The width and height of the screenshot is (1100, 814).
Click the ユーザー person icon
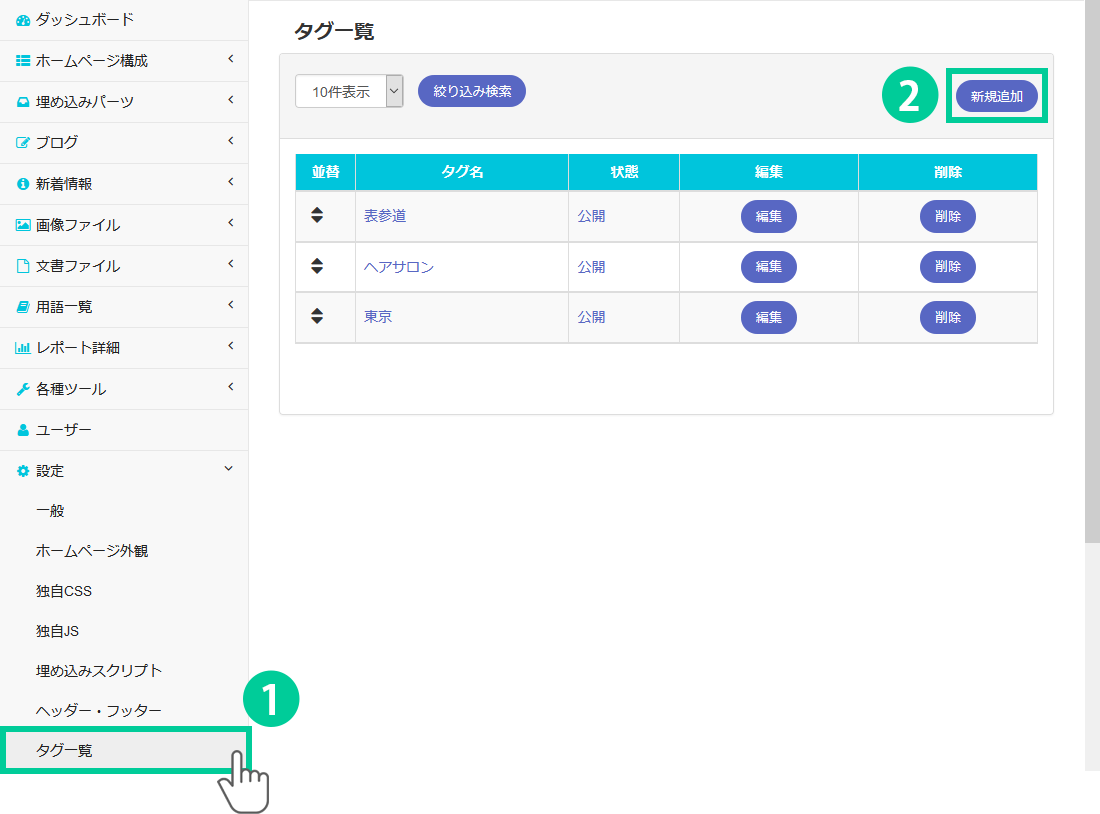(x=23, y=430)
